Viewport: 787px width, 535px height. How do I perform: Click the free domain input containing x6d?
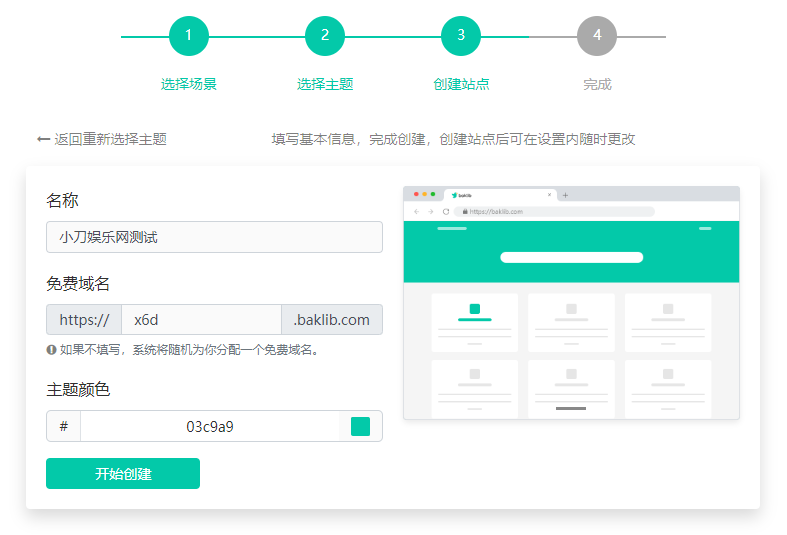coord(201,320)
